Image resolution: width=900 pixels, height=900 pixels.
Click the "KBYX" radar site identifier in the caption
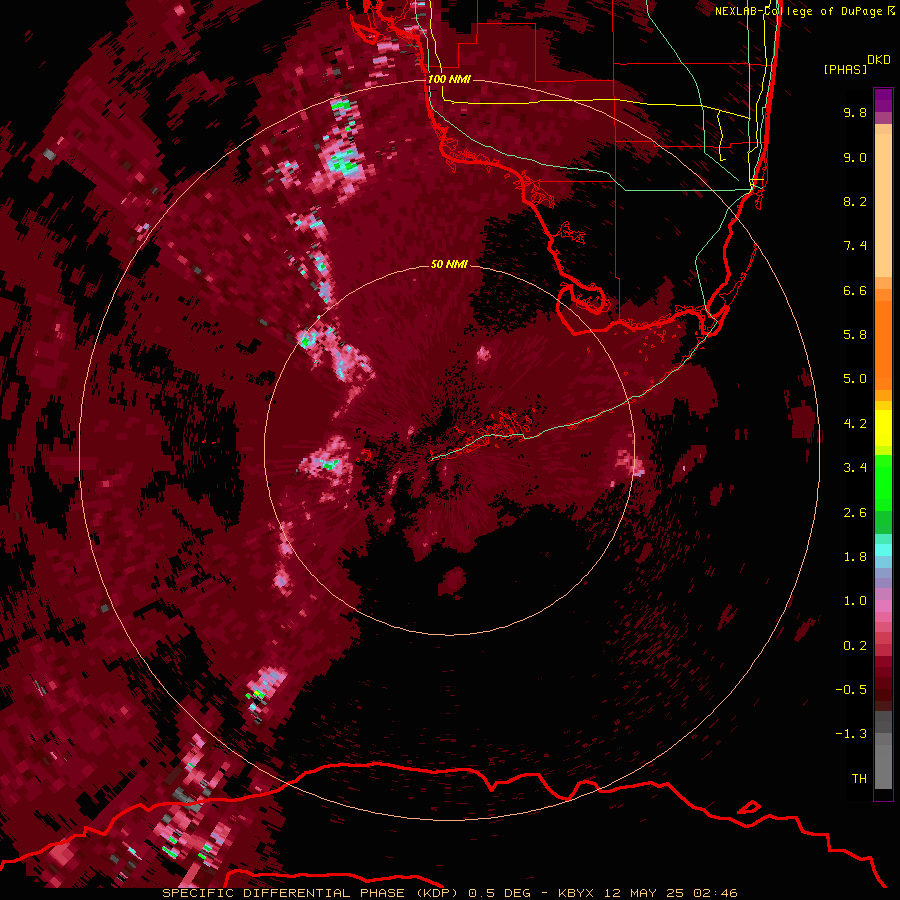(x=576, y=893)
